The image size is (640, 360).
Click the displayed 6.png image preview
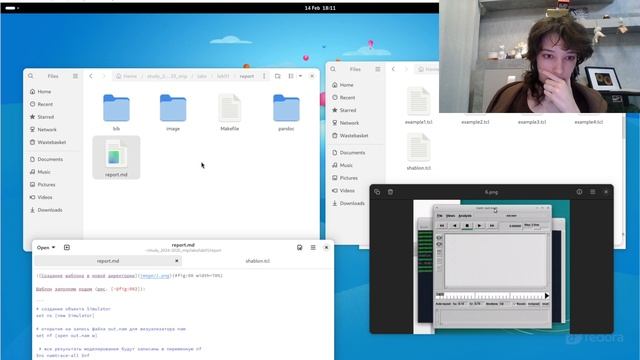pyautogui.click(x=491, y=267)
